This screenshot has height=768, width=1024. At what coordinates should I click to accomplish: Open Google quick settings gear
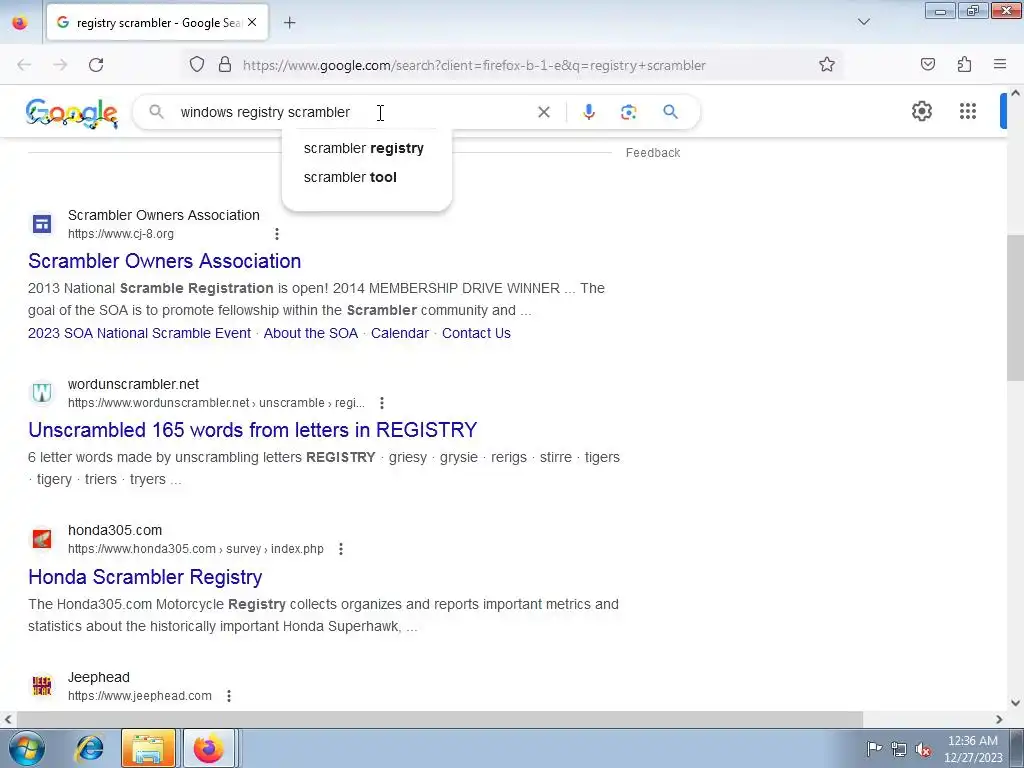[921, 111]
